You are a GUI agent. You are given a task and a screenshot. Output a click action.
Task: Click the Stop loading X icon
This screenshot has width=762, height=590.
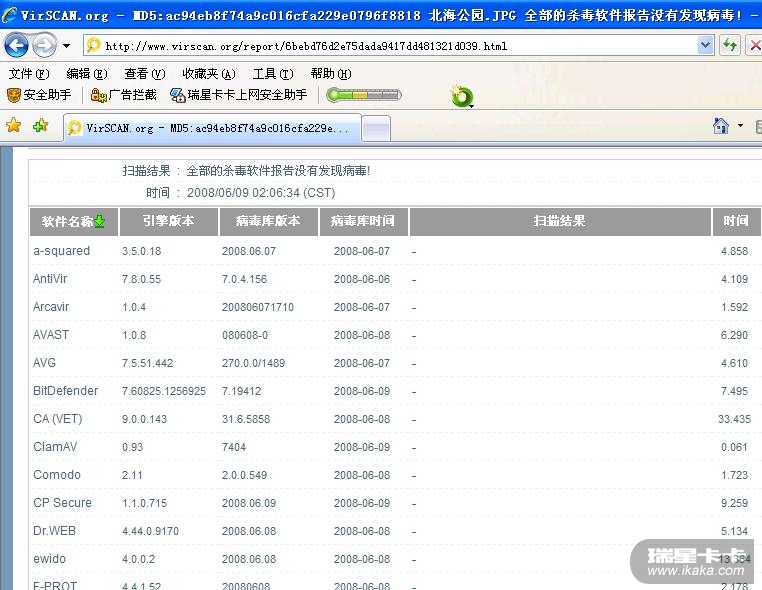(755, 46)
